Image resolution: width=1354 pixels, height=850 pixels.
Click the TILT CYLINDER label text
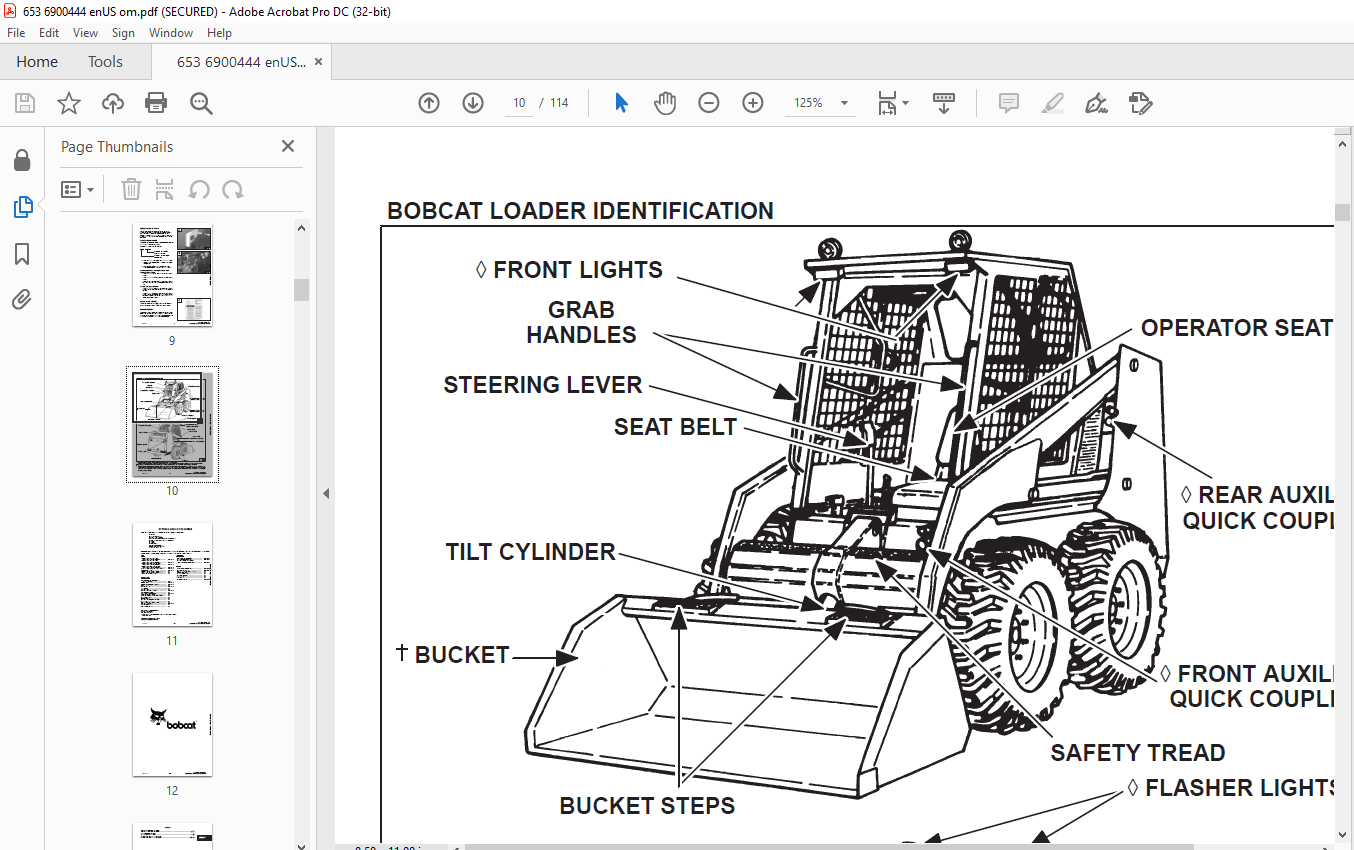530,552
